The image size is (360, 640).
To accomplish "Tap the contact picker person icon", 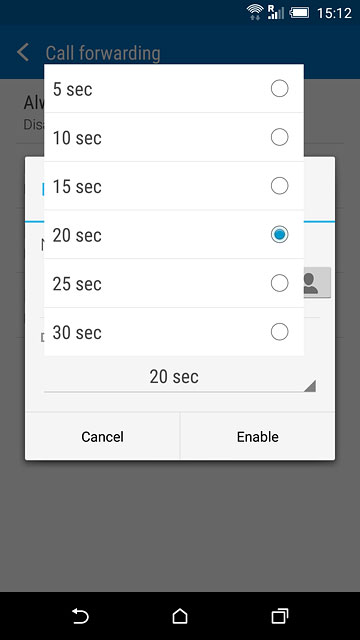I will [317, 283].
